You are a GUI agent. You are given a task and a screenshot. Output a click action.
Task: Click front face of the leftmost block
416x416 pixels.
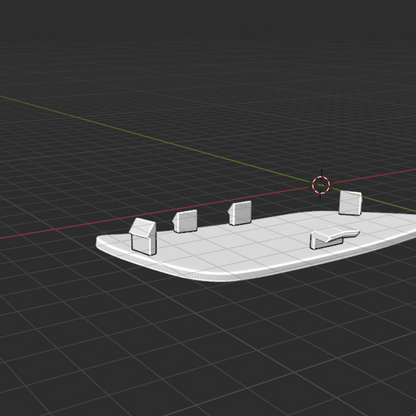141,243
